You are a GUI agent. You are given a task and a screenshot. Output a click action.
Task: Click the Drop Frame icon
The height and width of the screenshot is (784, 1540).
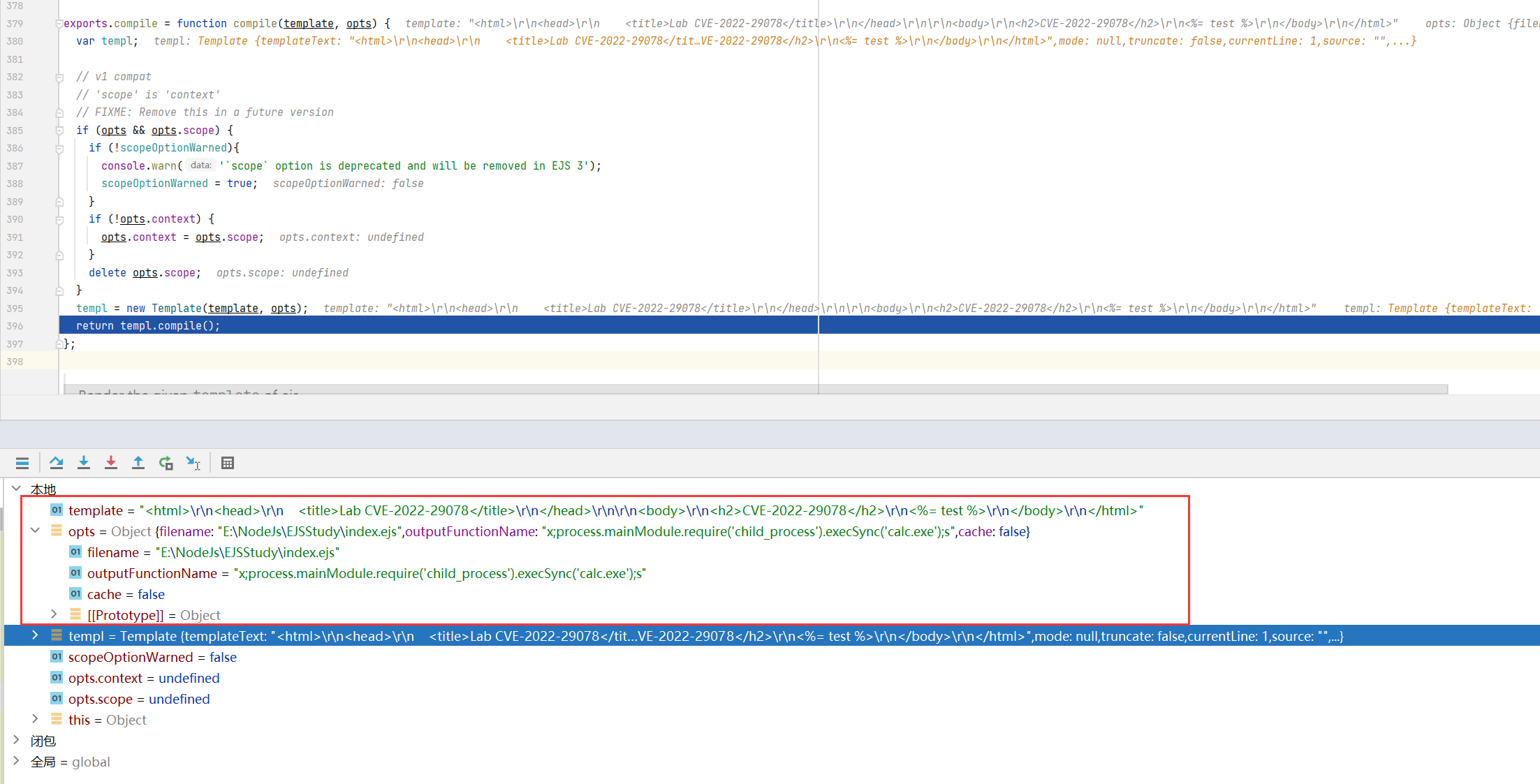pyautogui.click(x=166, y=463)
